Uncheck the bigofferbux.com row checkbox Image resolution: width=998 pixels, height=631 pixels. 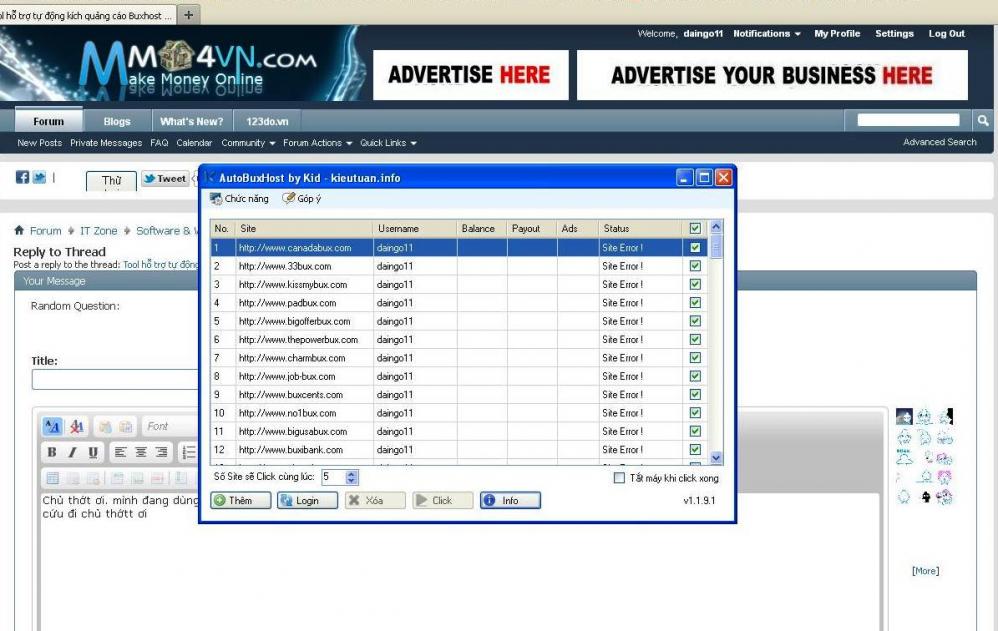[695, 322]
